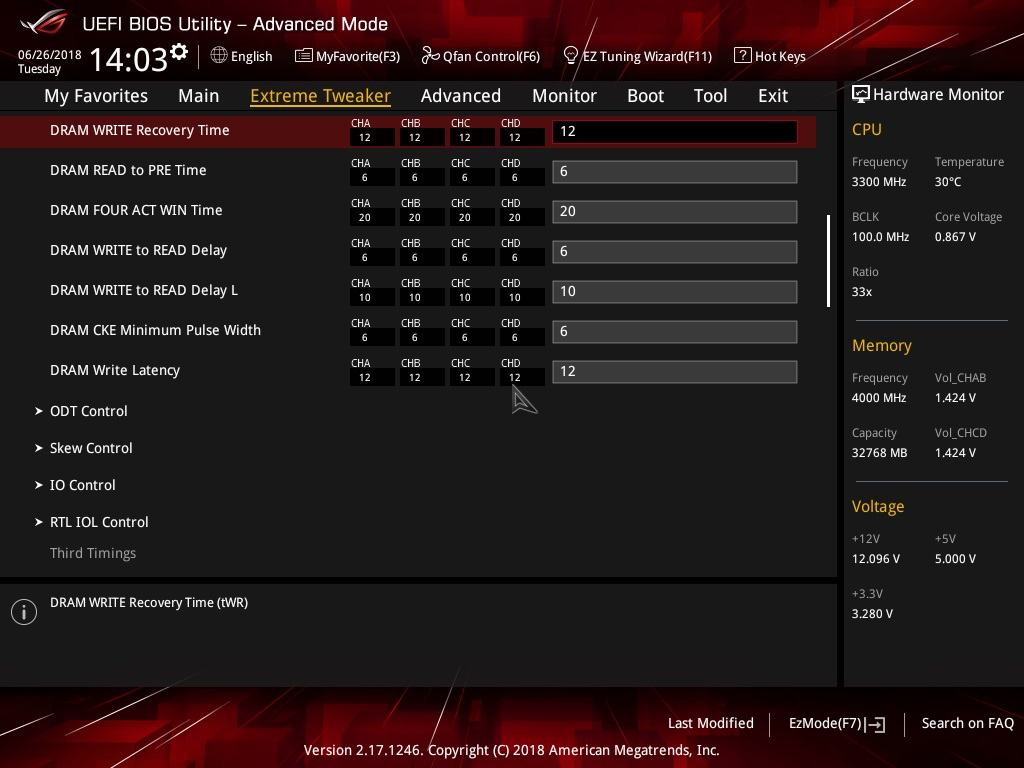Viewport: 1024px width, 768px height.
Task: Click the Hot Keys question mark icon
Action: [x=742, y=56]
